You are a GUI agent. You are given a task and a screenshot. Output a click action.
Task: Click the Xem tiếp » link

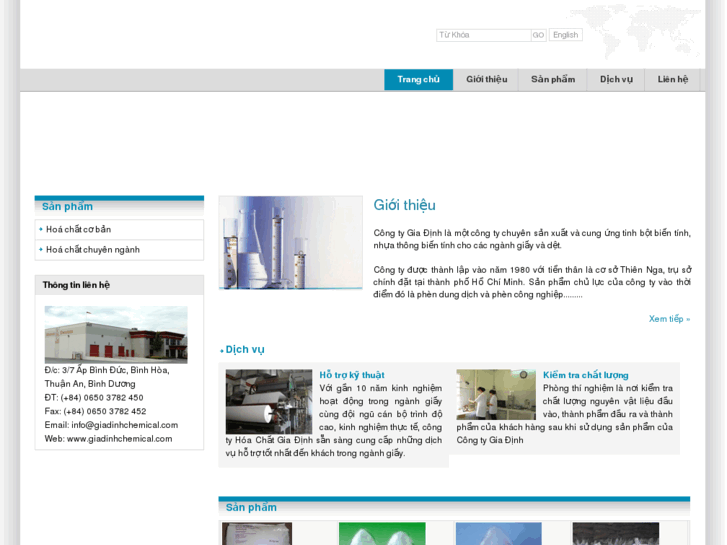tap(670, 319)
